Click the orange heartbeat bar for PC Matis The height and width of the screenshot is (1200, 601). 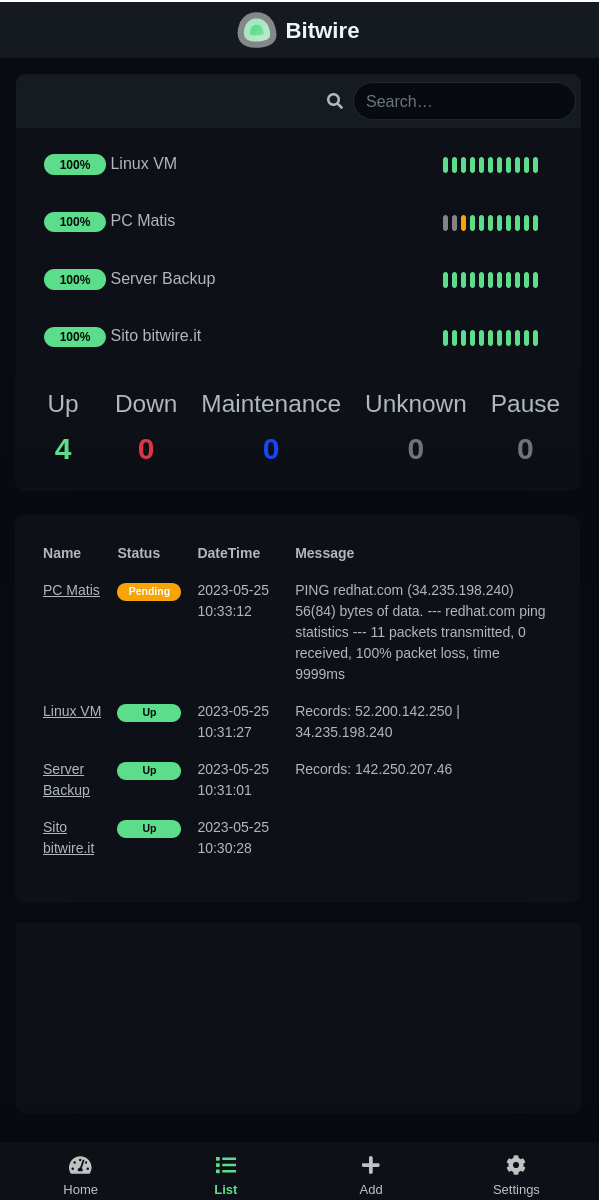click(x=463, y=223)
